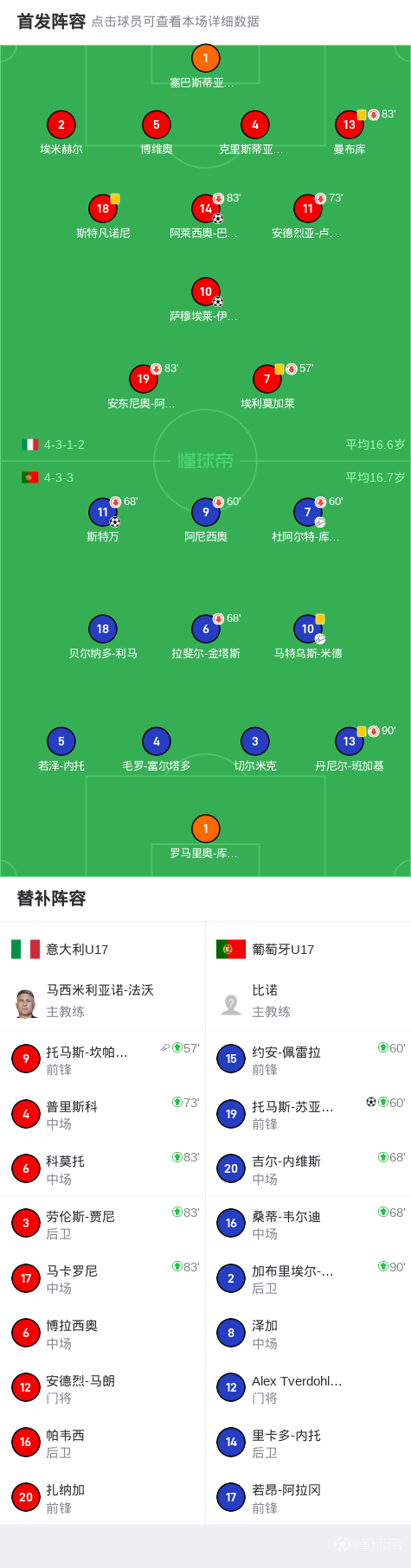Select Portugal number 5 若泽-内托 defender icon
Viewport: 411px width, 1568px height.
[61, 742]
